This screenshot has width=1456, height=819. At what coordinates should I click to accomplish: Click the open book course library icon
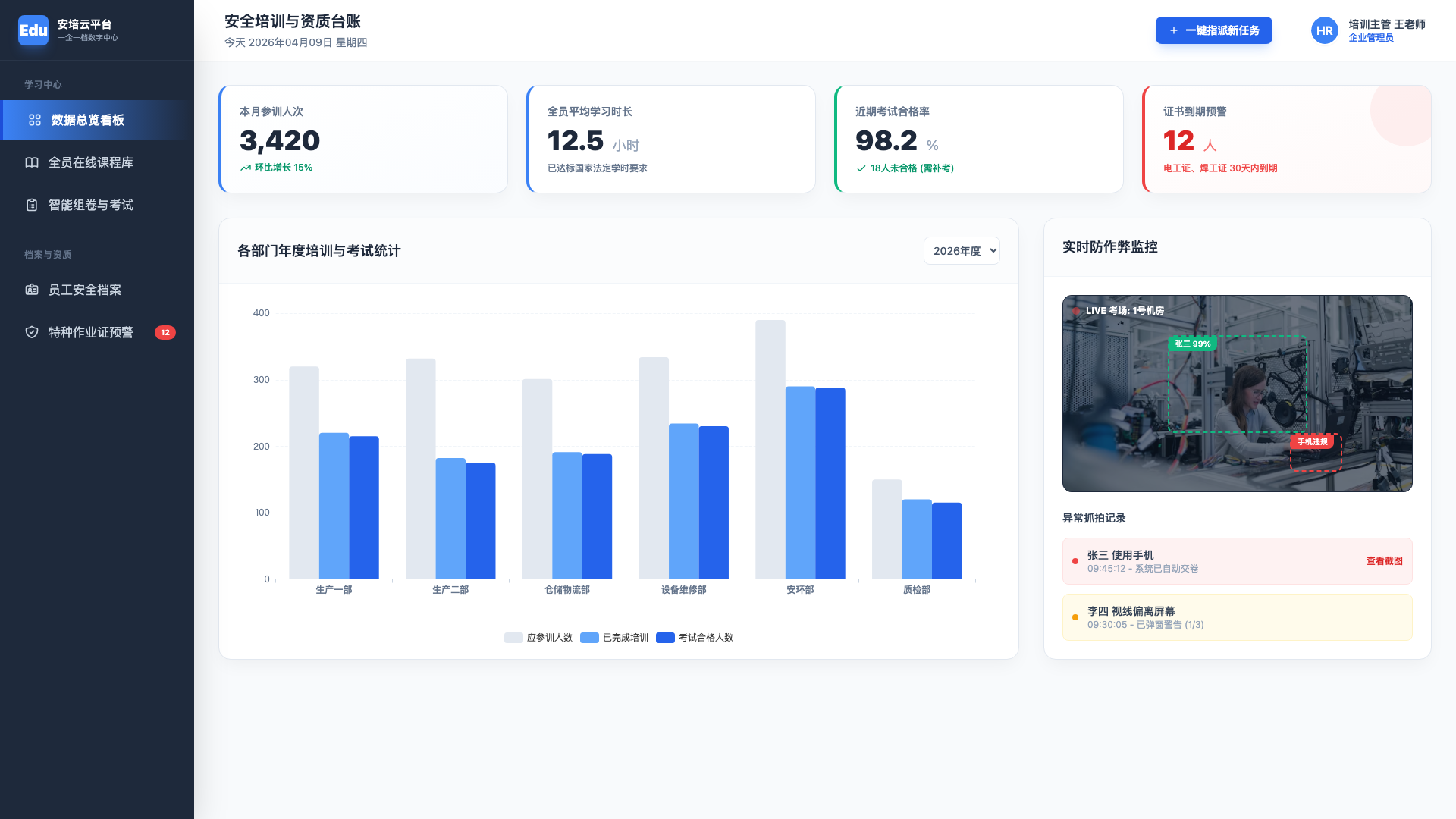point(32,162)
